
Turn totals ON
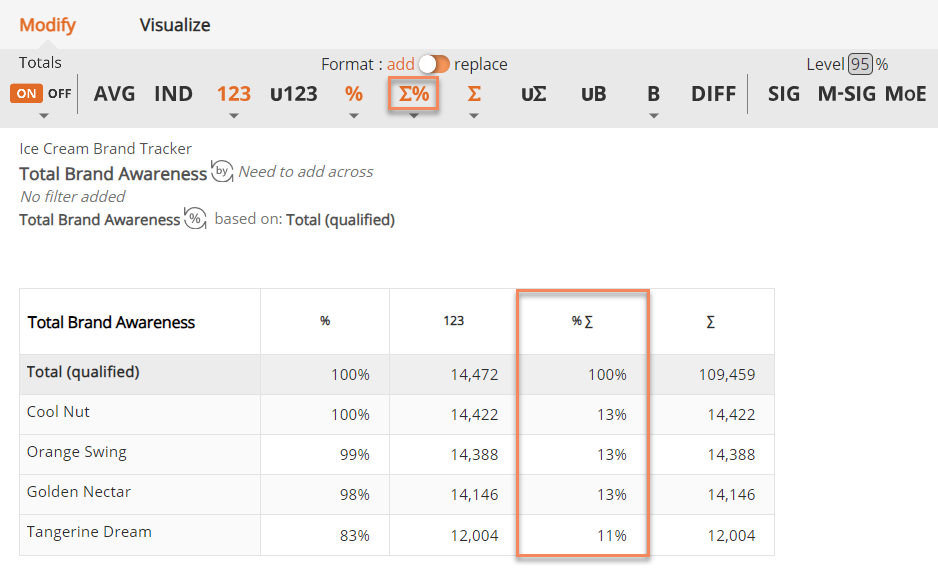coord(26,93)
